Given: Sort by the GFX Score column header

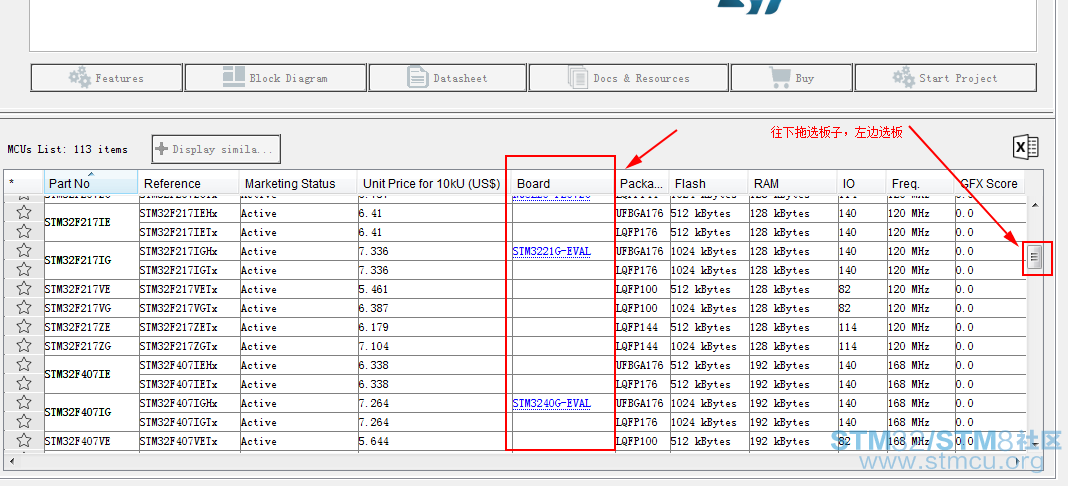Looking at the screenshot, I should pos(989,183).
